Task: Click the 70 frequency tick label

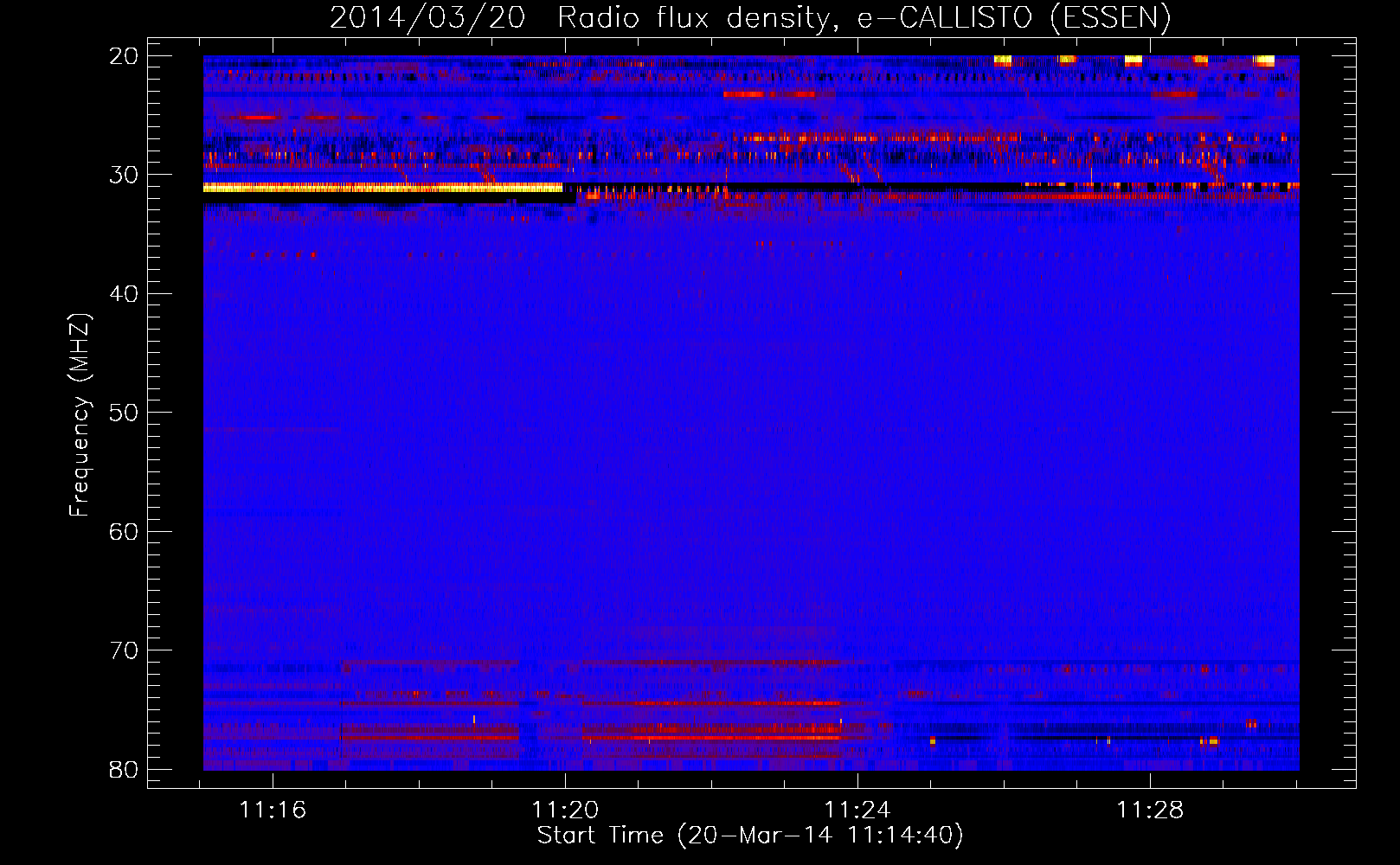Action: click(125, 650)
